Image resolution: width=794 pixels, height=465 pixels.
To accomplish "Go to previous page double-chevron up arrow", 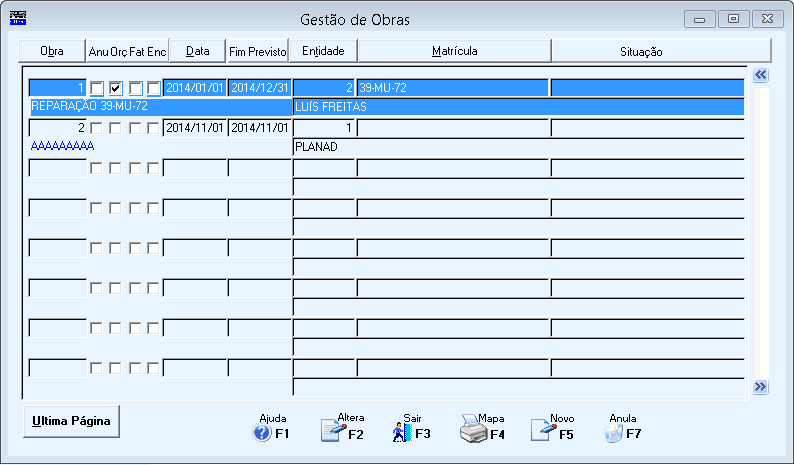I will tap(760, 75).
